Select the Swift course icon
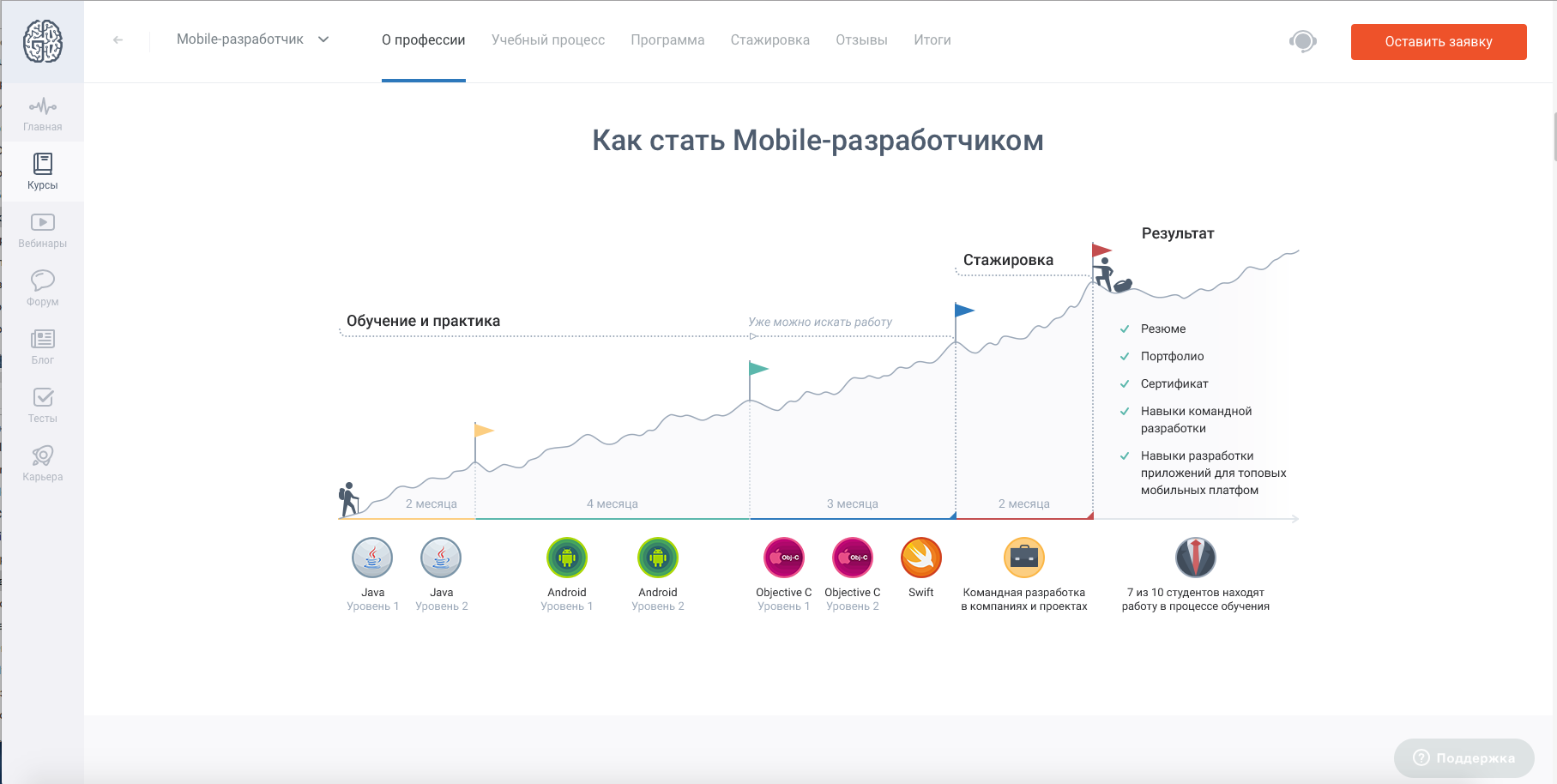1557x784 pixels. click(x=920, y=558)
